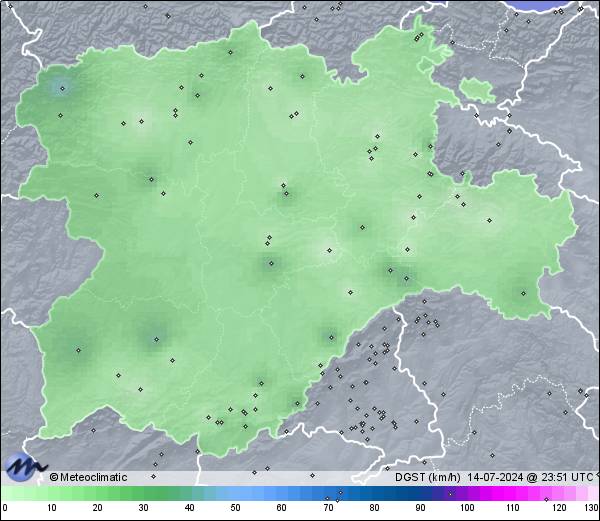
Task: Click the legend value 130
Action: pos(592,508)
